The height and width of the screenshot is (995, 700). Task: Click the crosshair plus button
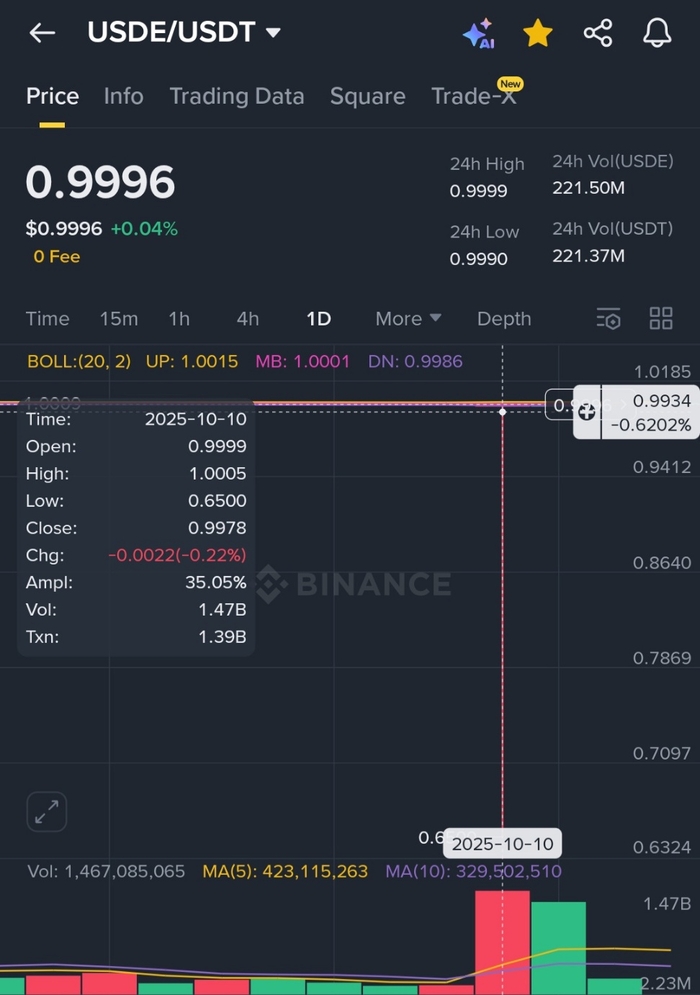click(x=586, y=412)
